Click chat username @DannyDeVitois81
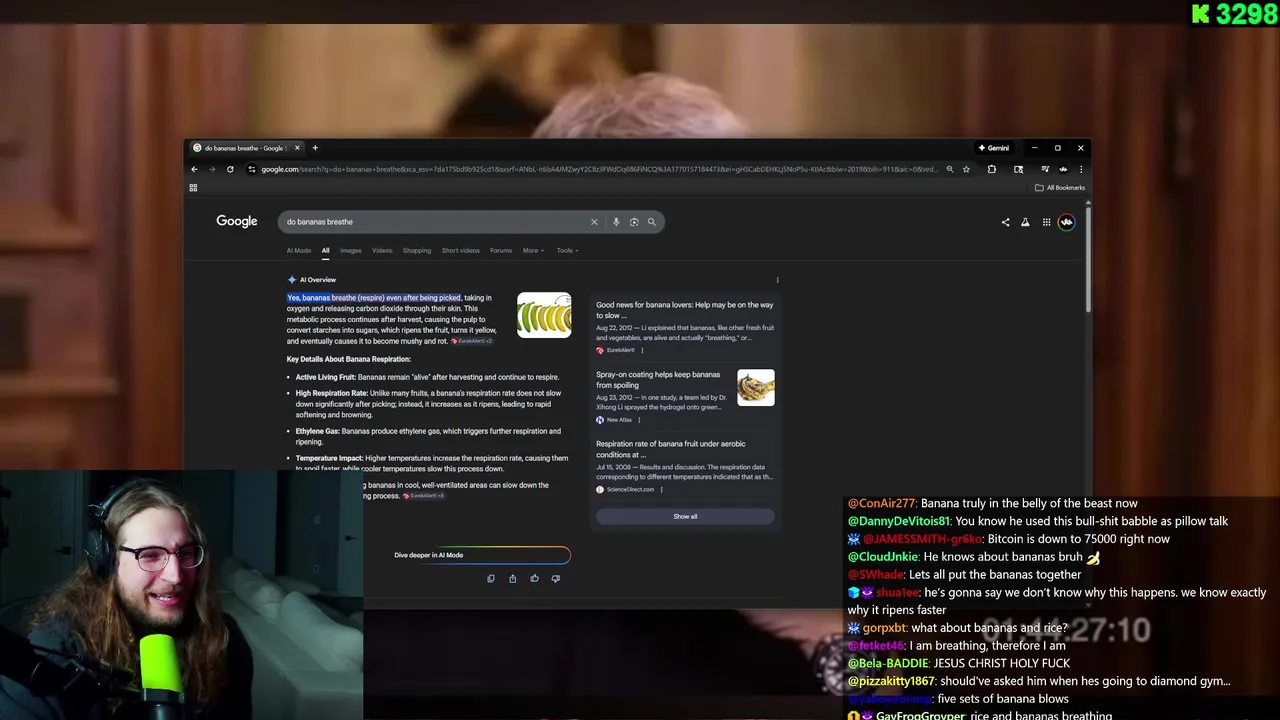This screenshot has width=1280, height=720. click(899, 521)
